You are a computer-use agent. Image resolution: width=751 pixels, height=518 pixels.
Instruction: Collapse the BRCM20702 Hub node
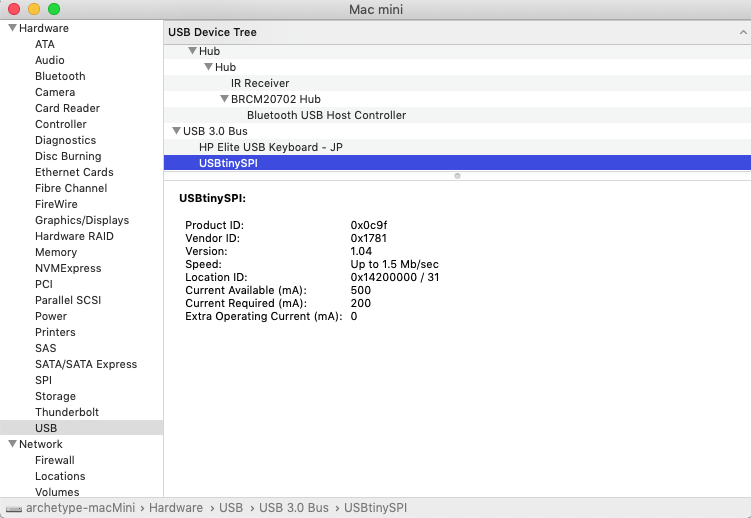coord(224,99)
